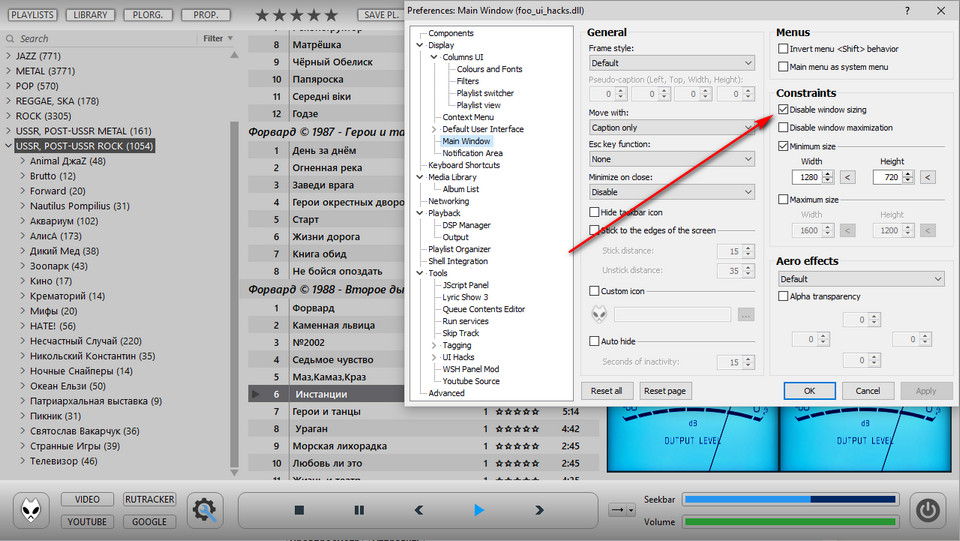Image resolution: width=960 pixels, height=541 pixels.
Task: Click the magnifier gear search icon
Action: (205, 510)
